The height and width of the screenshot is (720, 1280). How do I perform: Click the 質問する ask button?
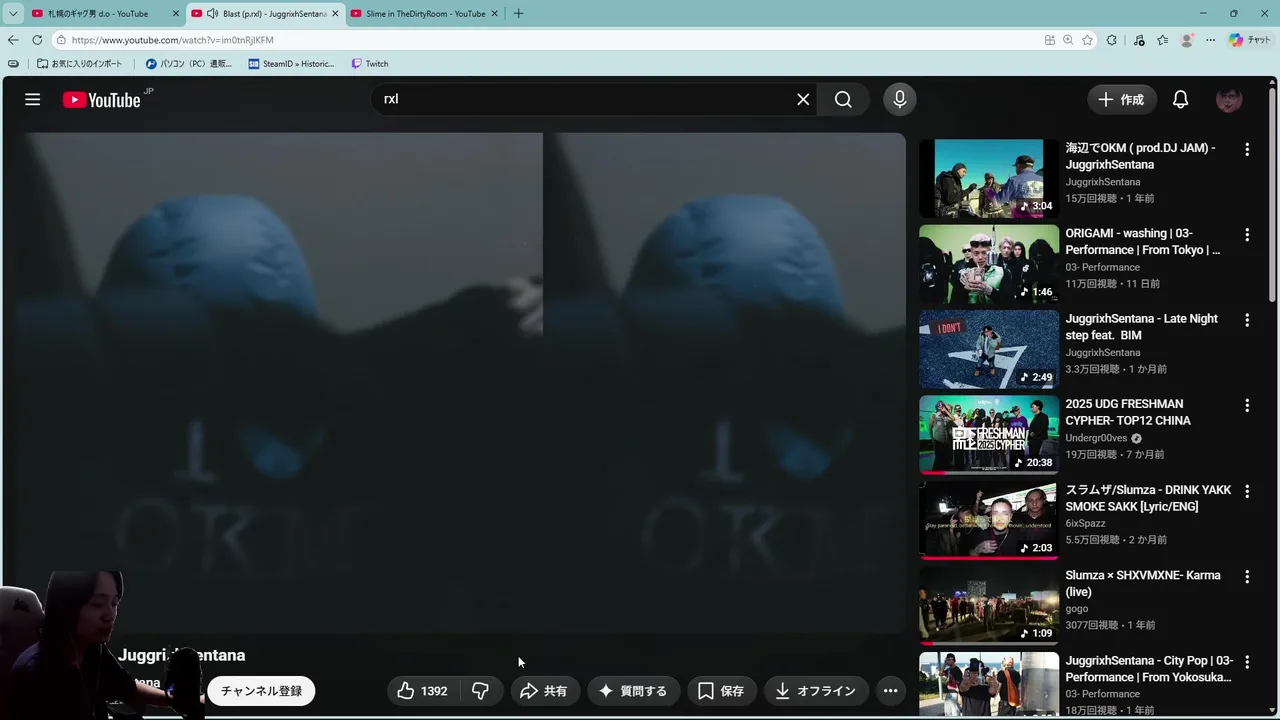click(x=633, y=691)
